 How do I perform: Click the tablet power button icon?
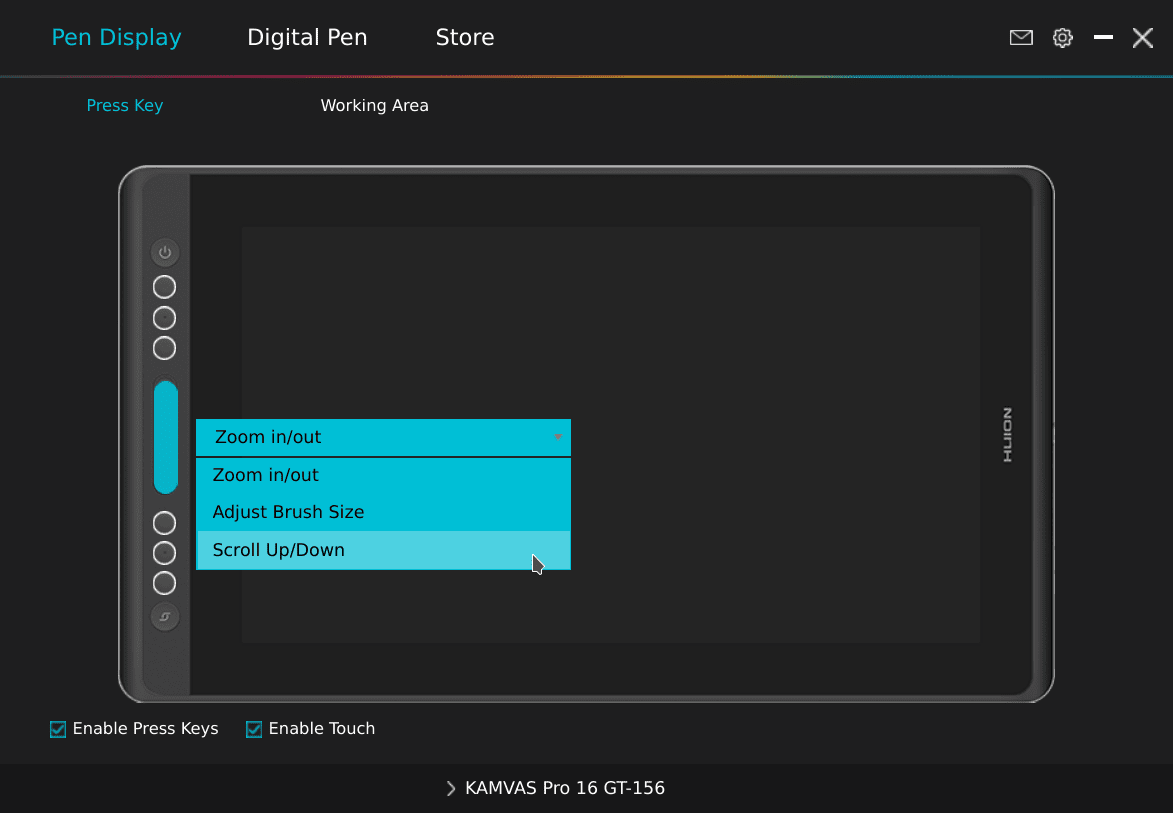click(x=165, y=252)
